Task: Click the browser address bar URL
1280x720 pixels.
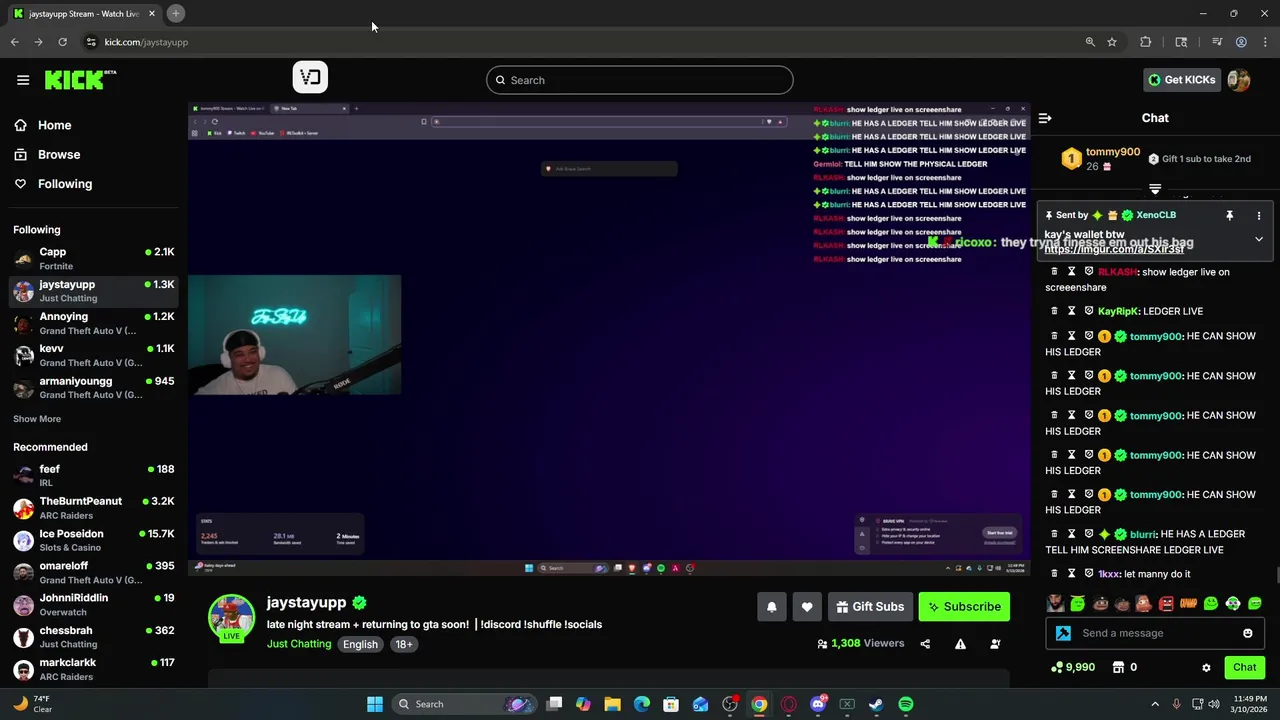Action: (146, 42)
